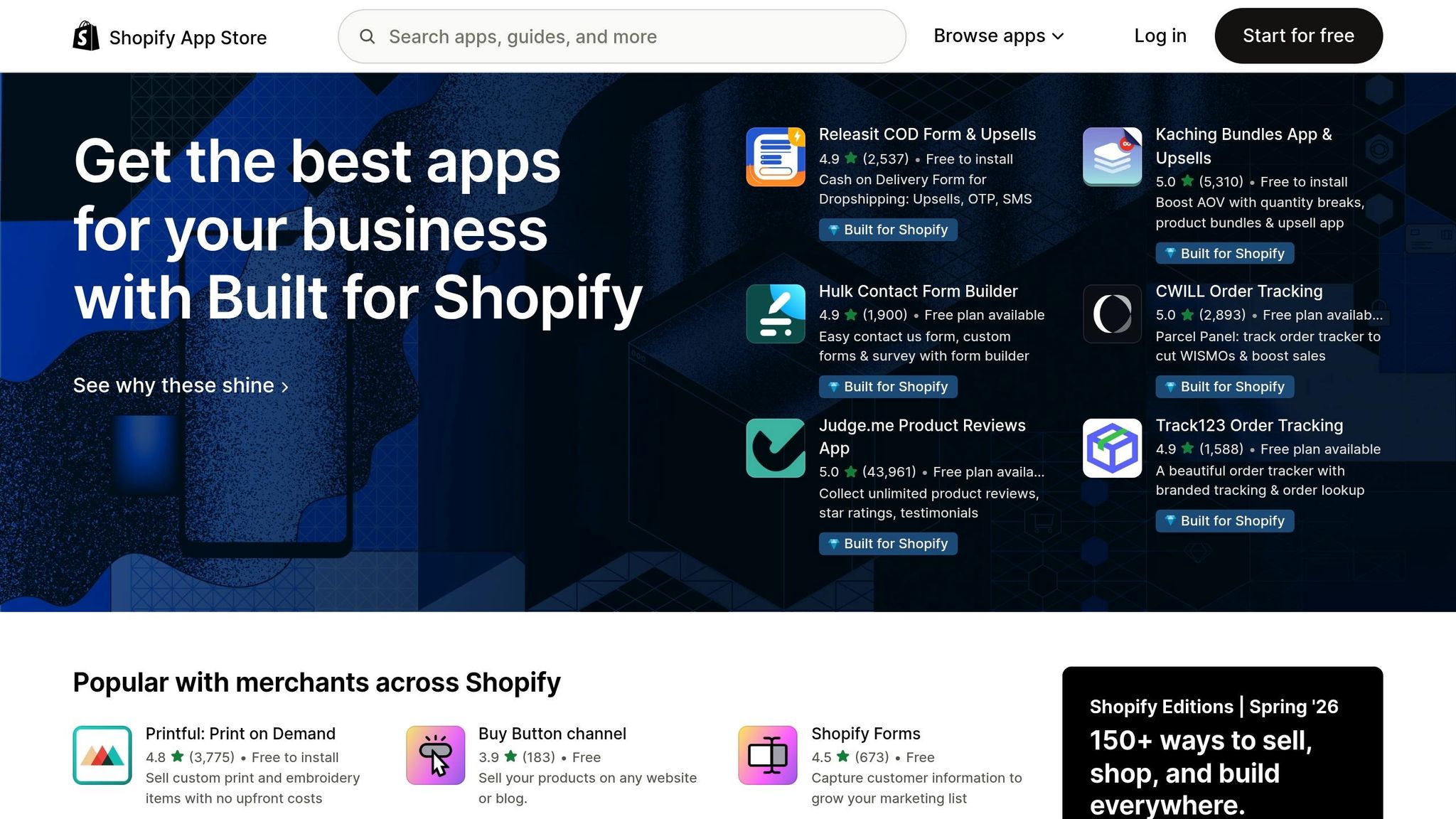Viewport: 1456px width, 819px height.
Task: Open the Buy Button channel icon
Action: click(436, 755)
